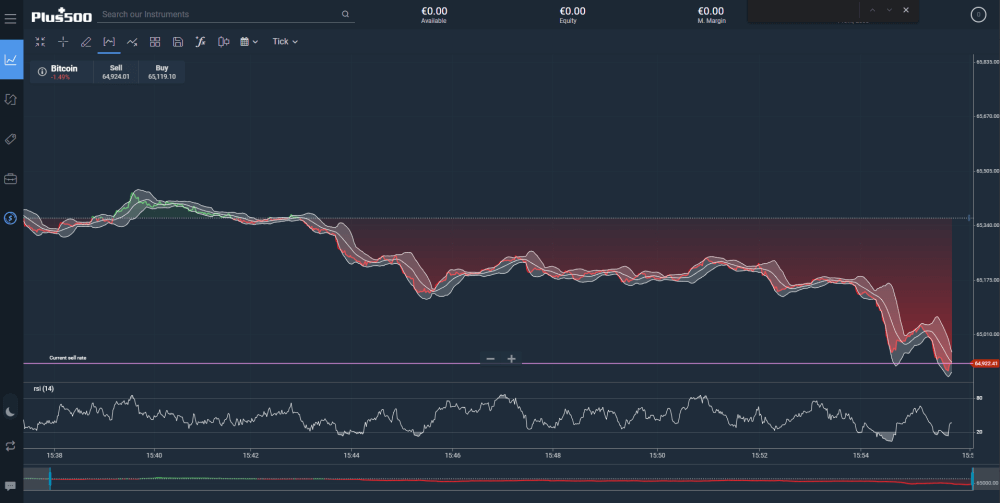Open the Trade chart sidebar tab
The image size is (1000, 503).
click(x=11, y=59)
